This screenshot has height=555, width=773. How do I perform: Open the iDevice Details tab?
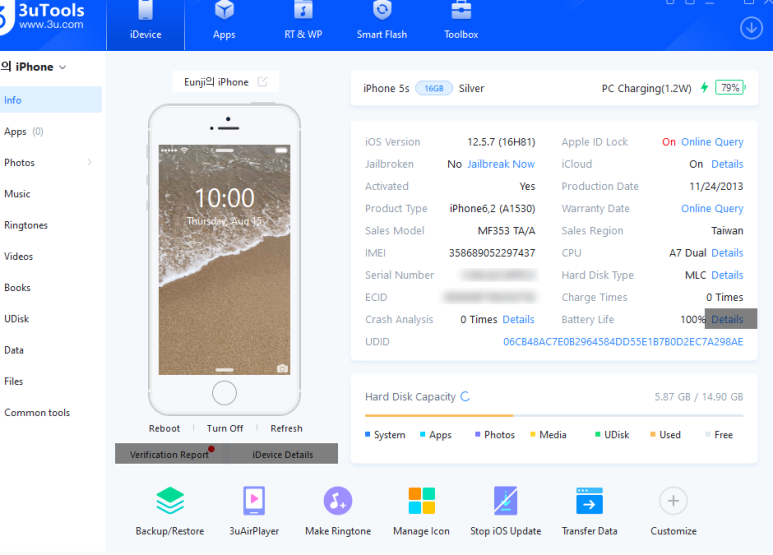[282, 454]
